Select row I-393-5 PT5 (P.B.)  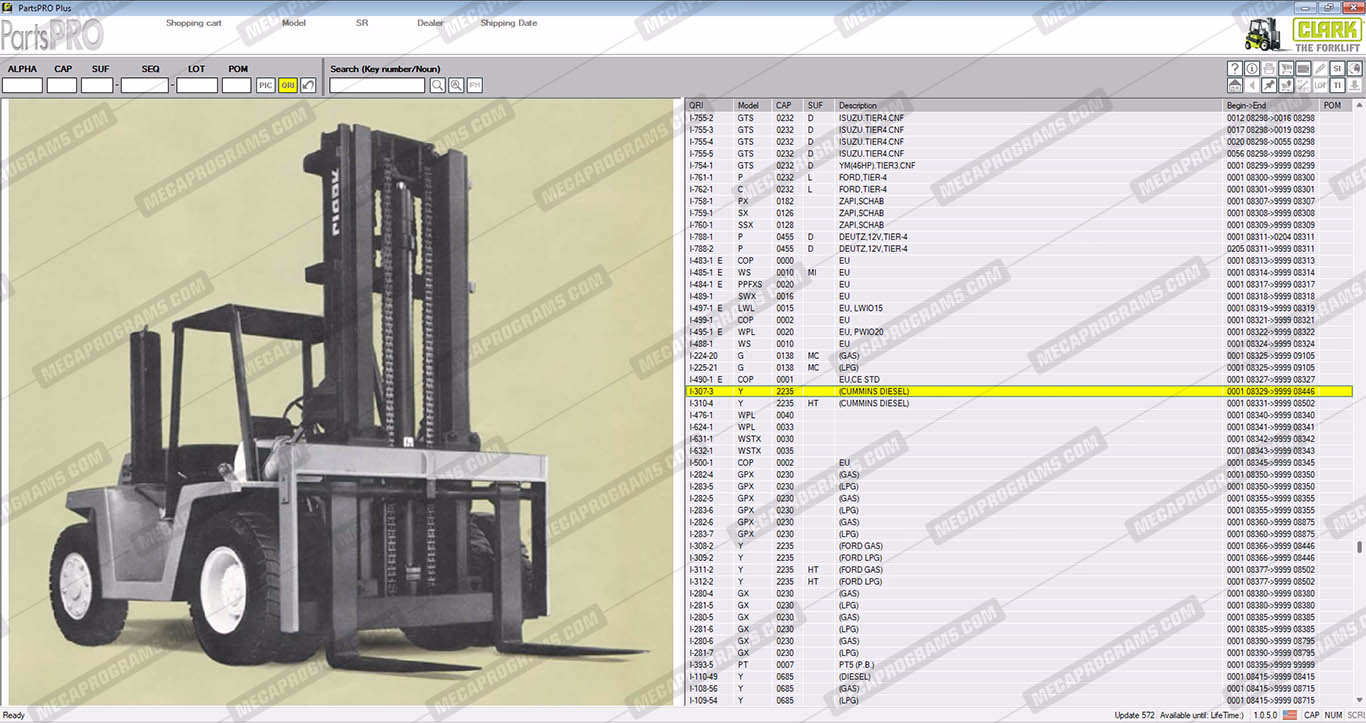point(1019,665)
